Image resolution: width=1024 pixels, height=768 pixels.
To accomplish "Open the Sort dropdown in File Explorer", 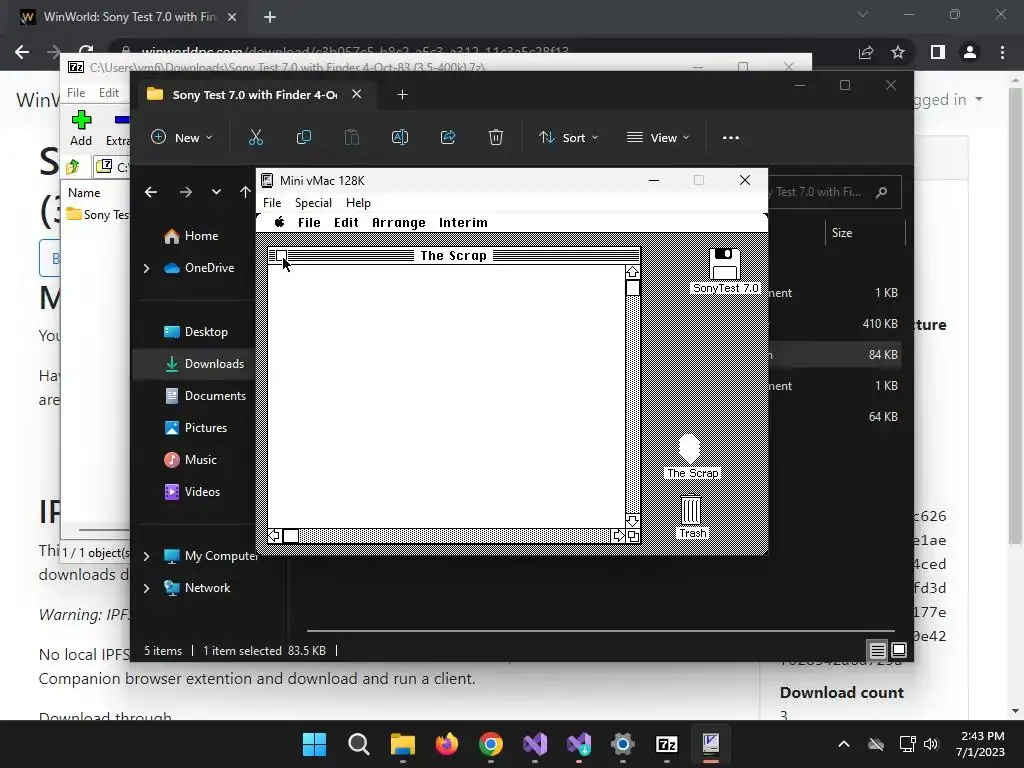I will [568, 137].
